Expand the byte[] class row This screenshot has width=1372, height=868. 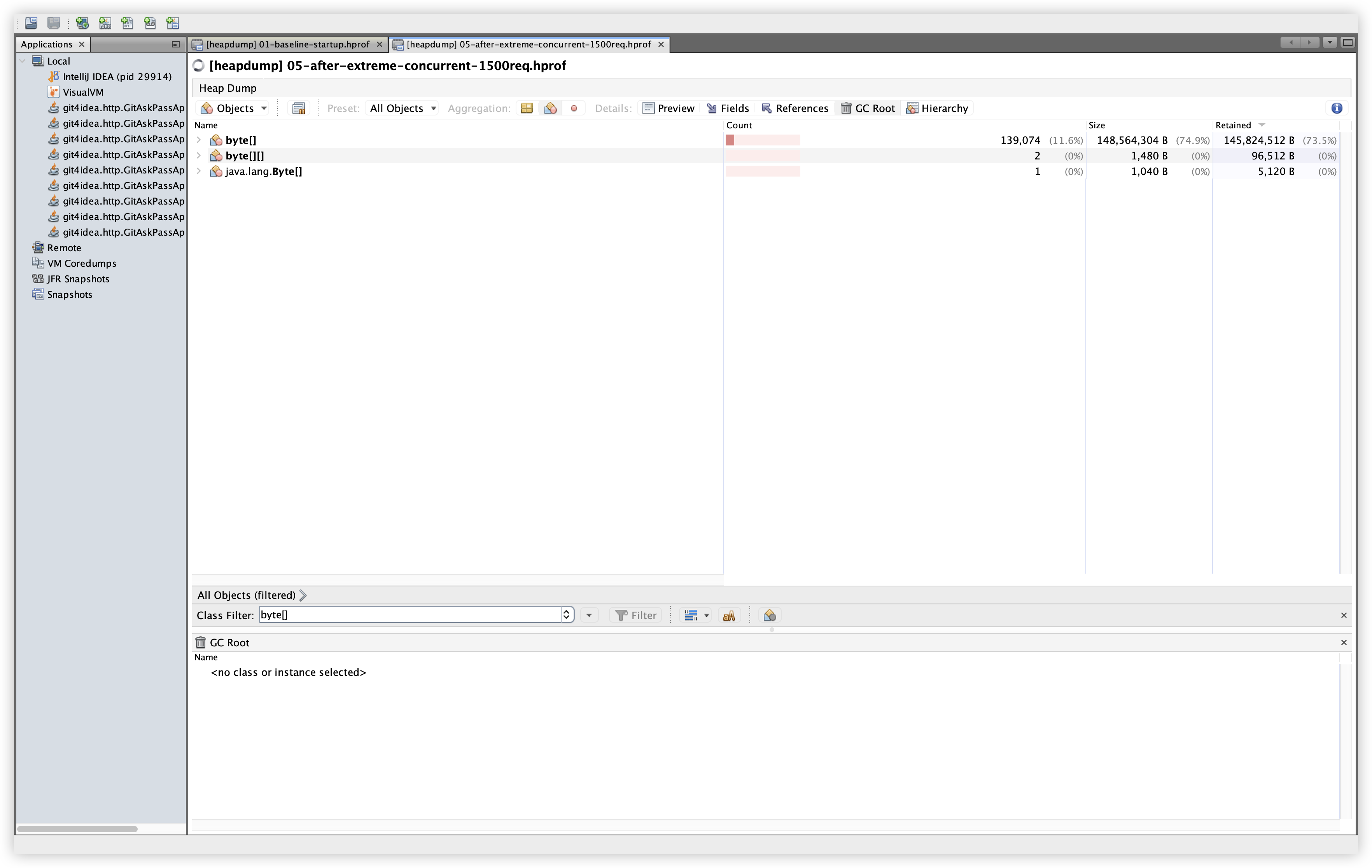(x=198, y=140)
